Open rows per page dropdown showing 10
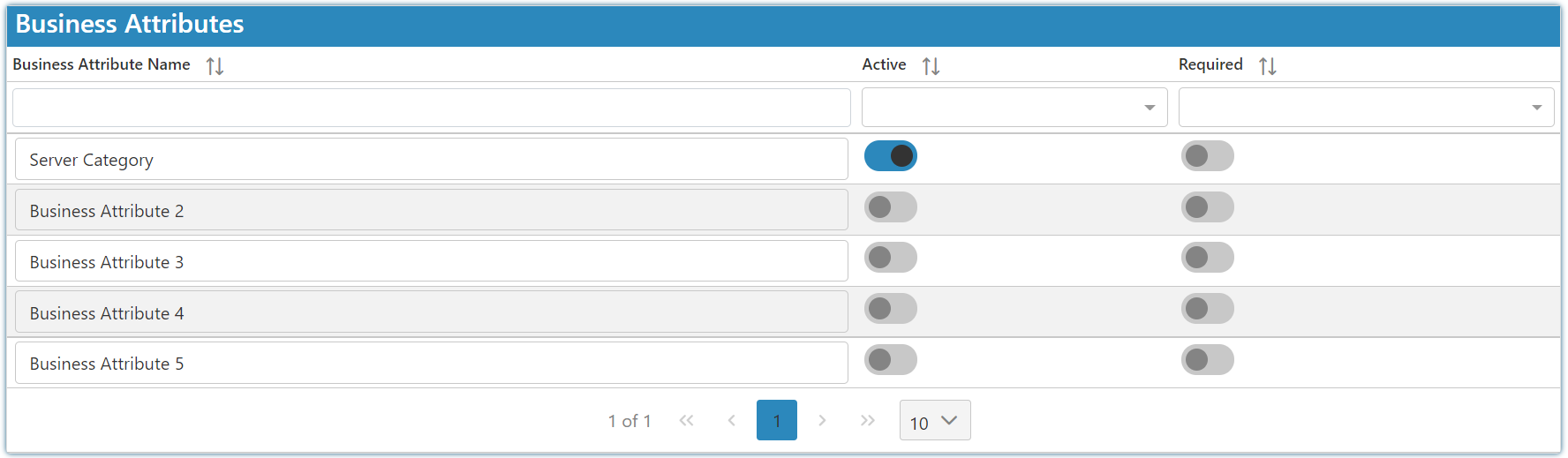1568x458 pixels. click(935, 420)
